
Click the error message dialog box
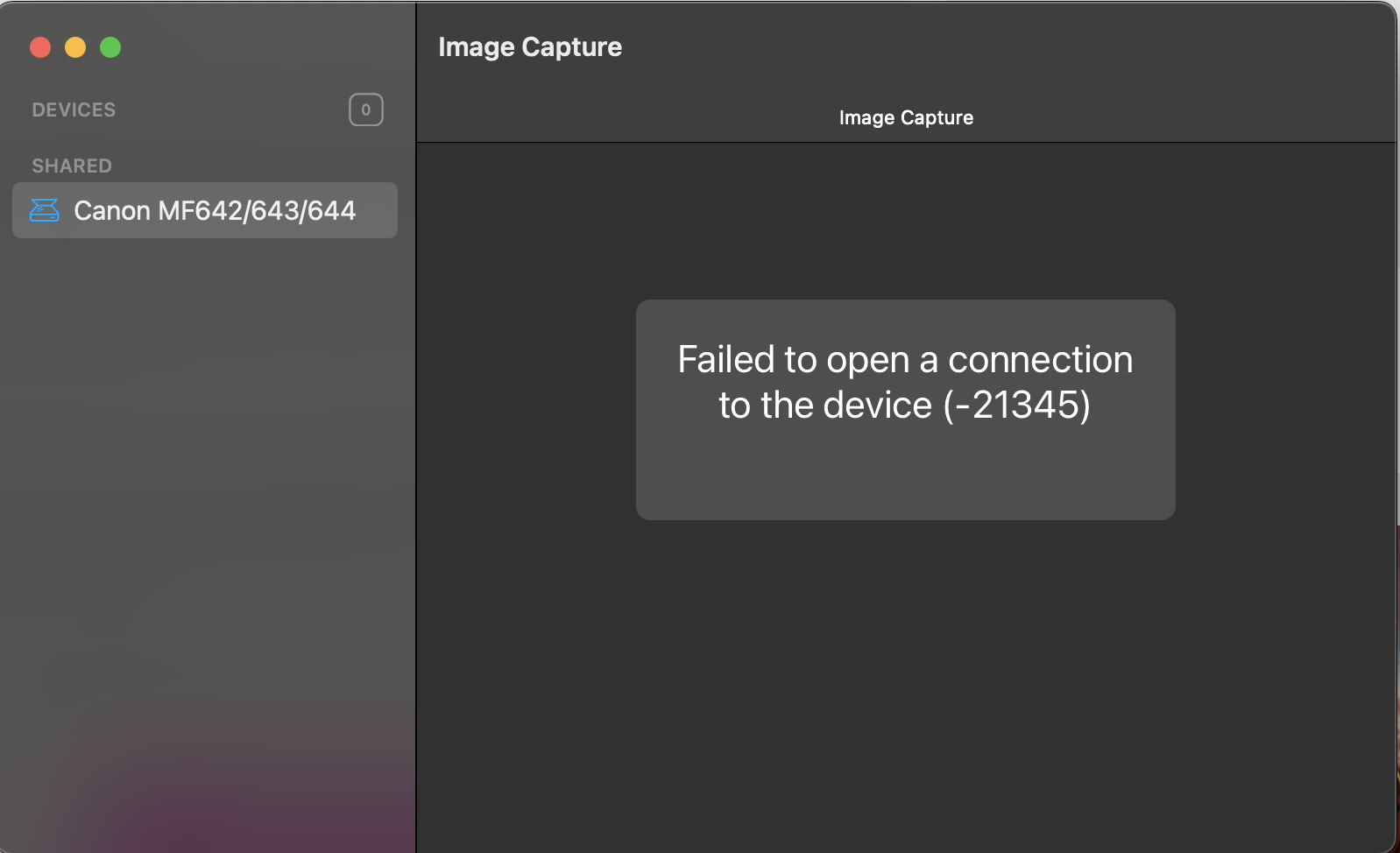coord(904,410)
